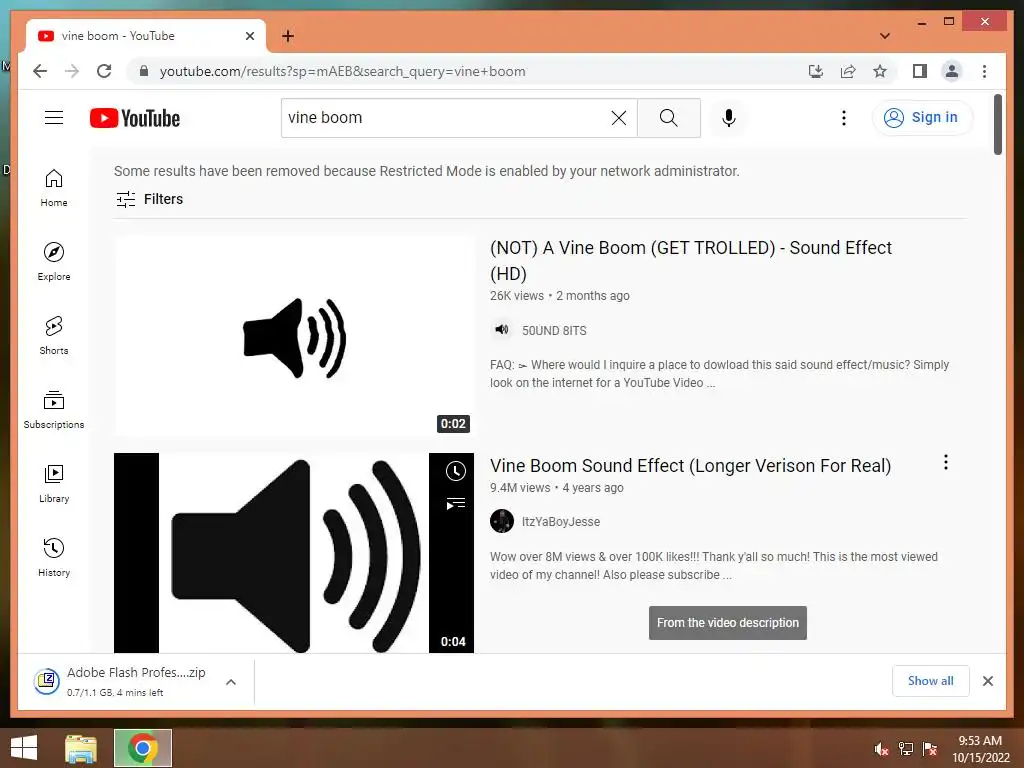Share this page icon in address bar

(x=848, y=71)
